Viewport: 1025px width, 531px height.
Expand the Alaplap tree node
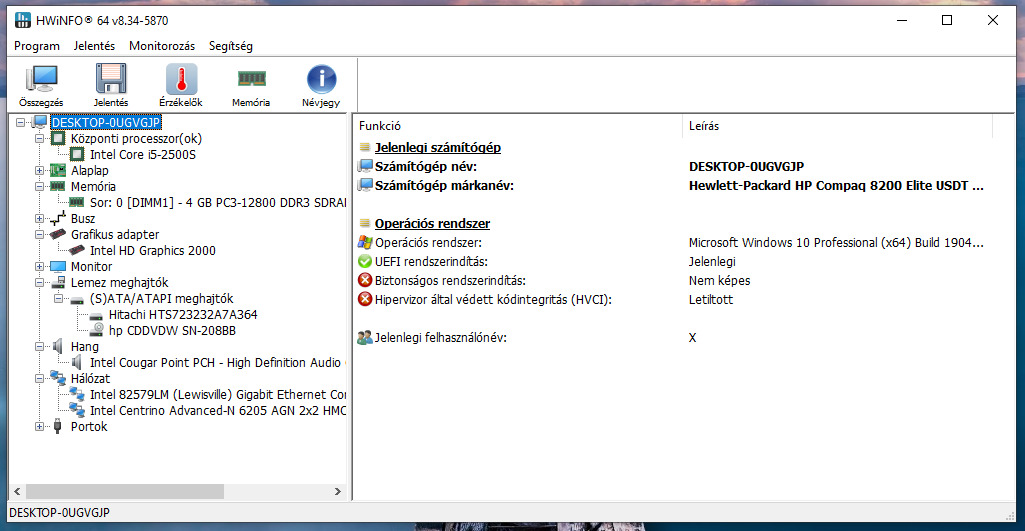pos(39,171)
